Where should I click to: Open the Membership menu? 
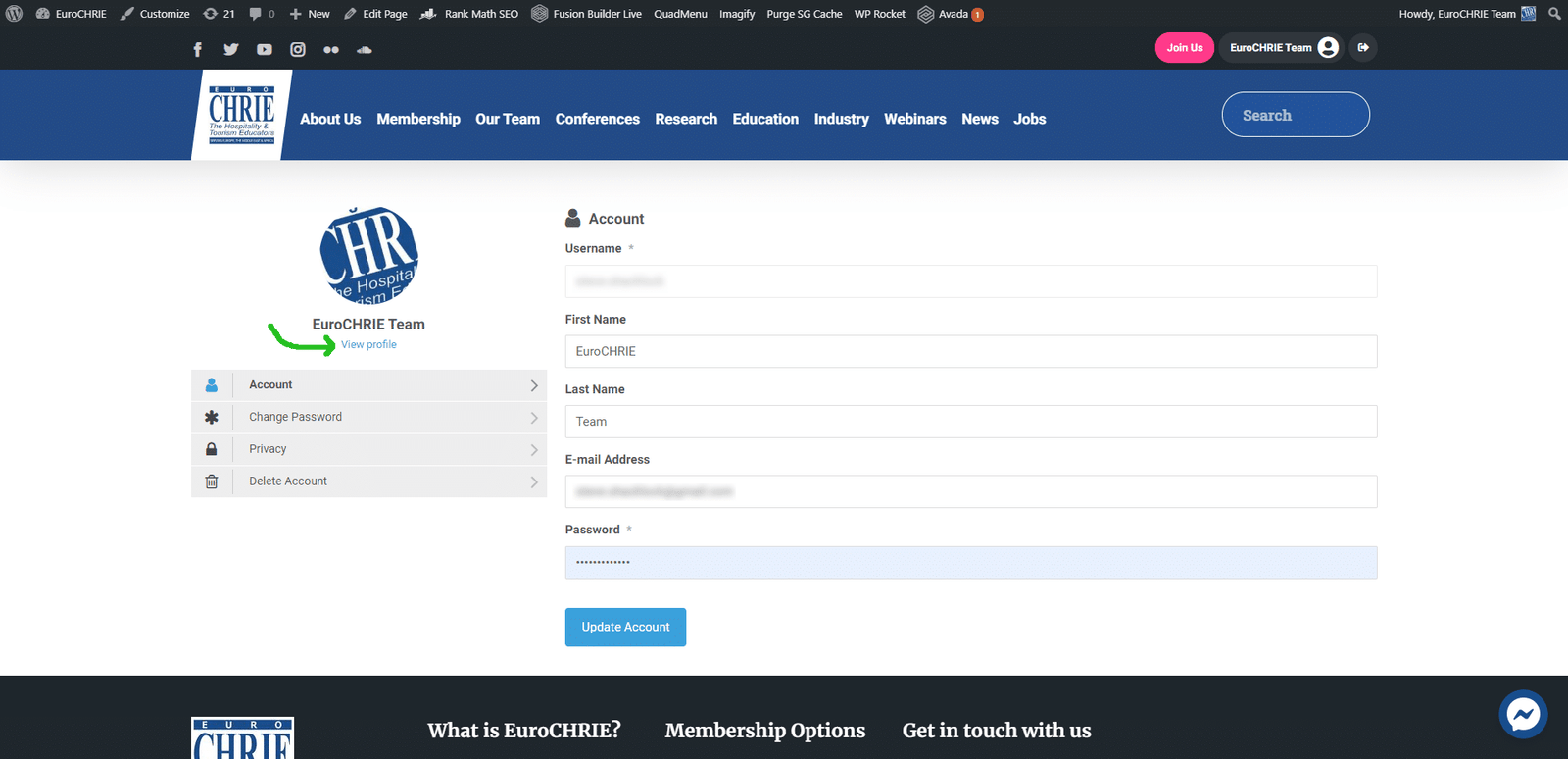pyautogui.click(x=418, y=119)
